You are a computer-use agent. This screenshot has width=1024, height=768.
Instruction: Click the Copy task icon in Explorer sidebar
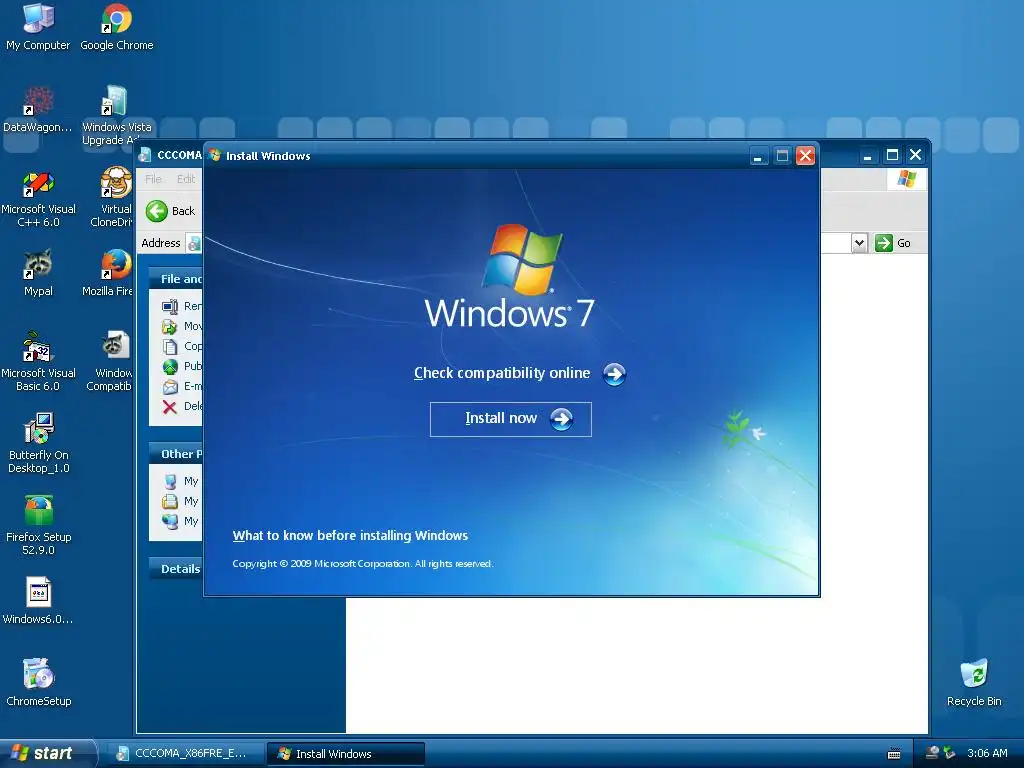pos(170,347)
